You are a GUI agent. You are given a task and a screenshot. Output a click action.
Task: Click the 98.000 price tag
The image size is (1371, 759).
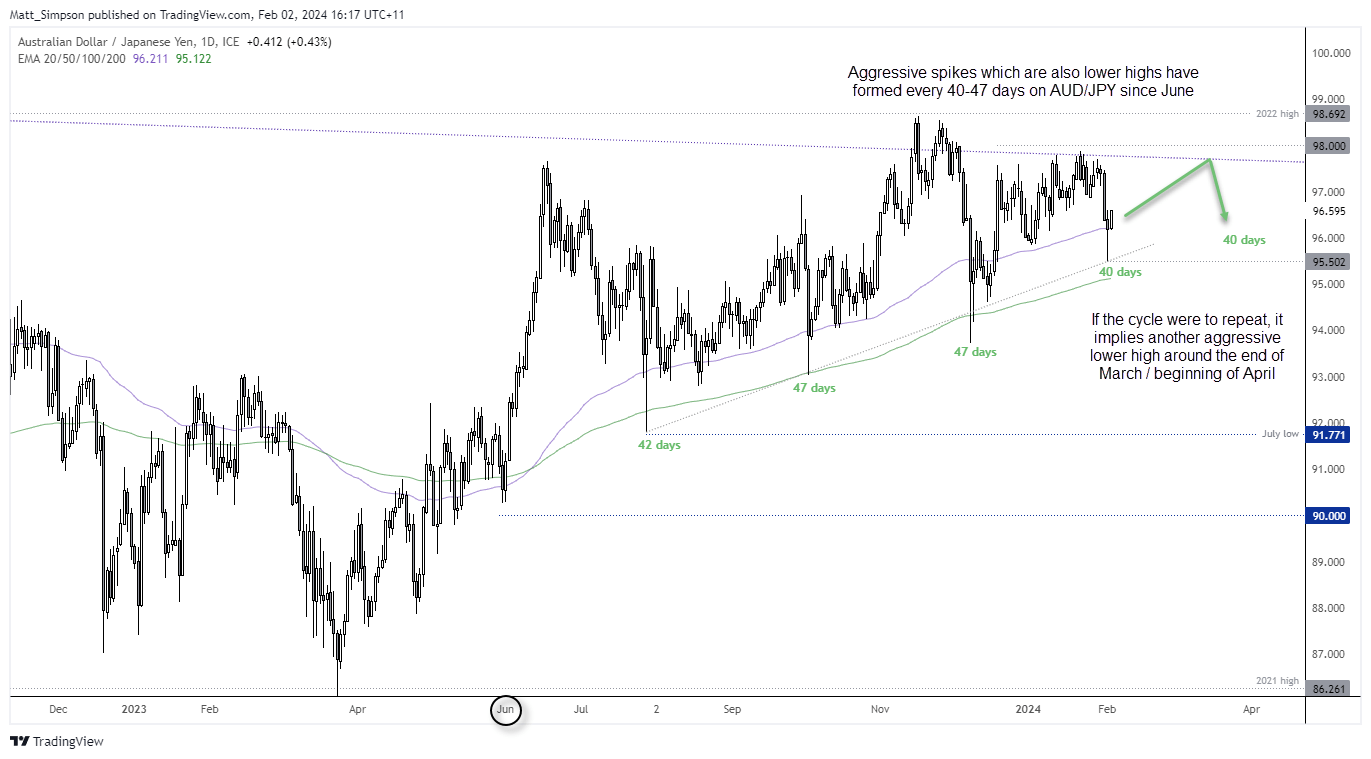(x=1330, y=146)
